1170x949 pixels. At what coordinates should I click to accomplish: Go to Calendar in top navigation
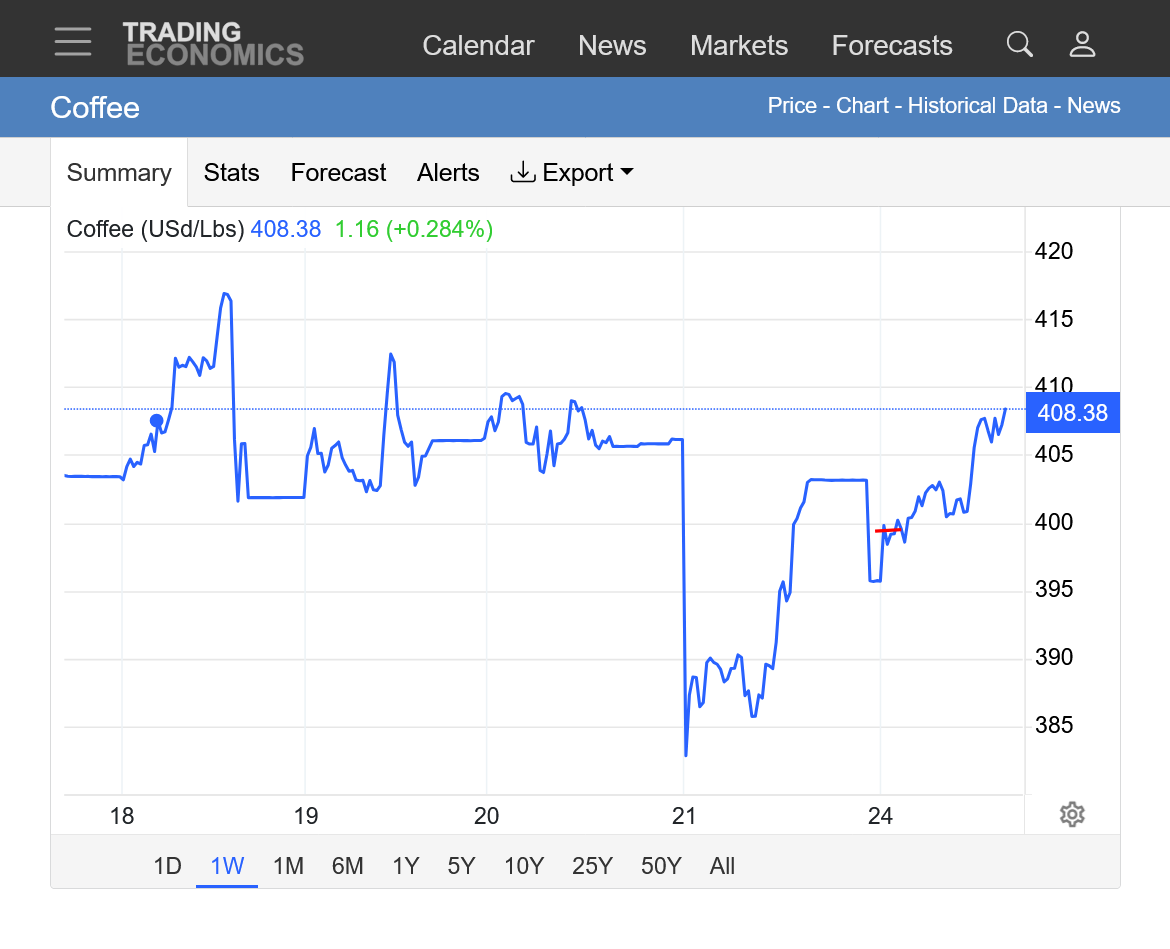478,46
